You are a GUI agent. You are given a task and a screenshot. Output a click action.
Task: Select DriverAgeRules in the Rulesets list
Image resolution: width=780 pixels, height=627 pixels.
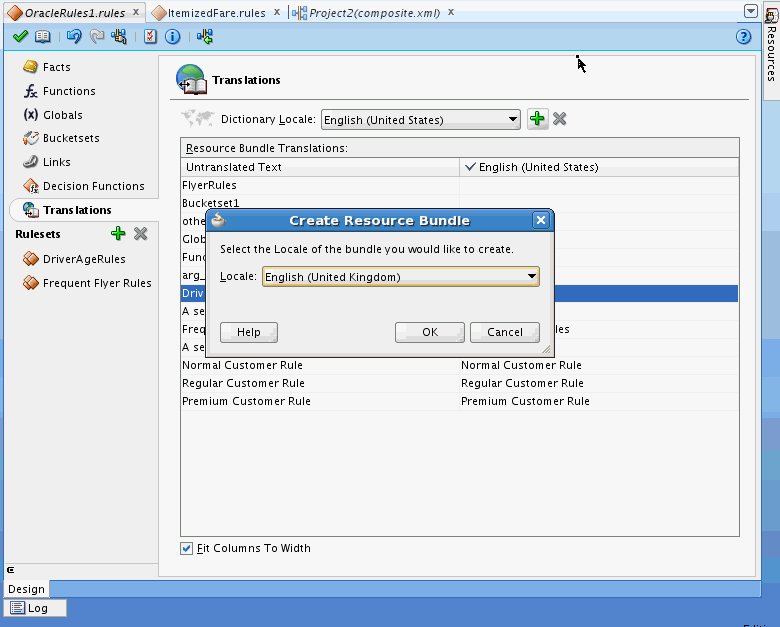coord(84,259)
